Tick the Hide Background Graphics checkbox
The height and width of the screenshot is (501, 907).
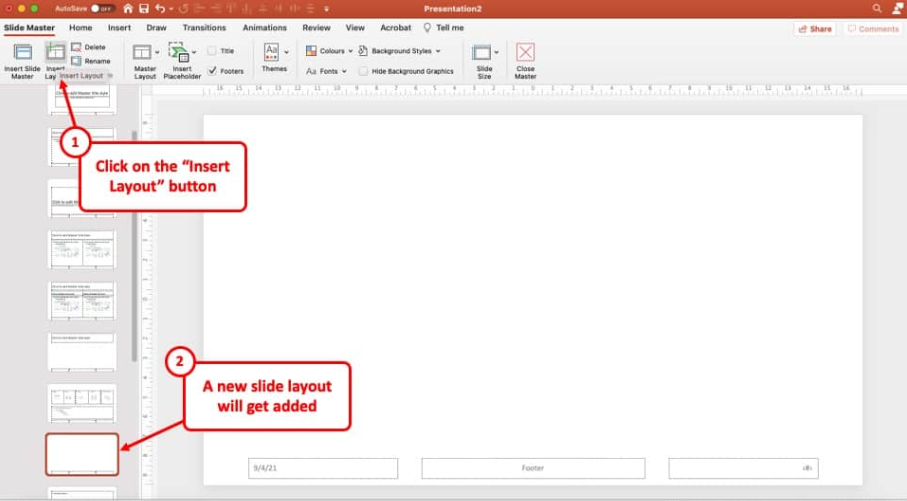click(x=363, y=71)
